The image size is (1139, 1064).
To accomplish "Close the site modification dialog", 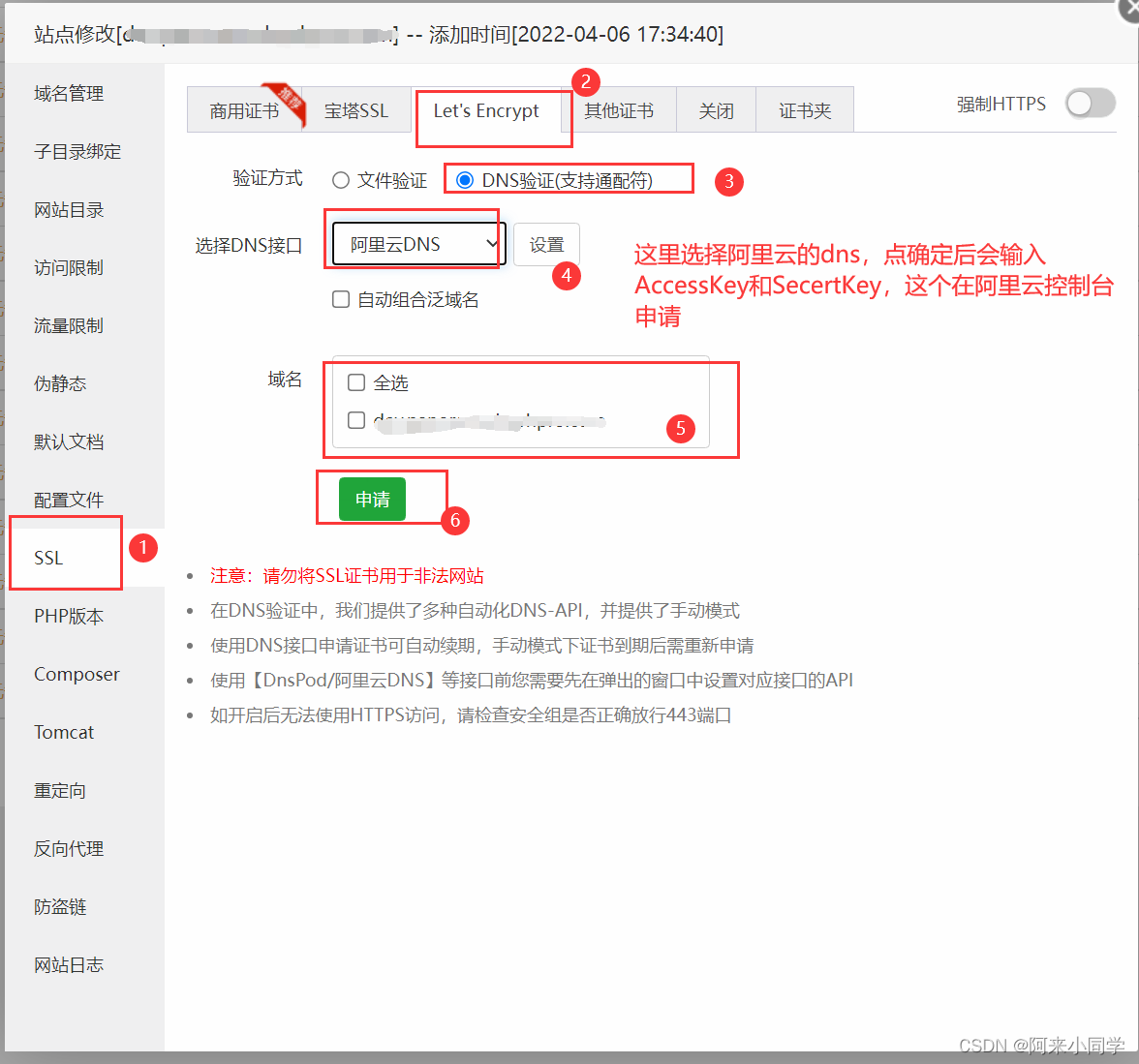I will 1129,11.
